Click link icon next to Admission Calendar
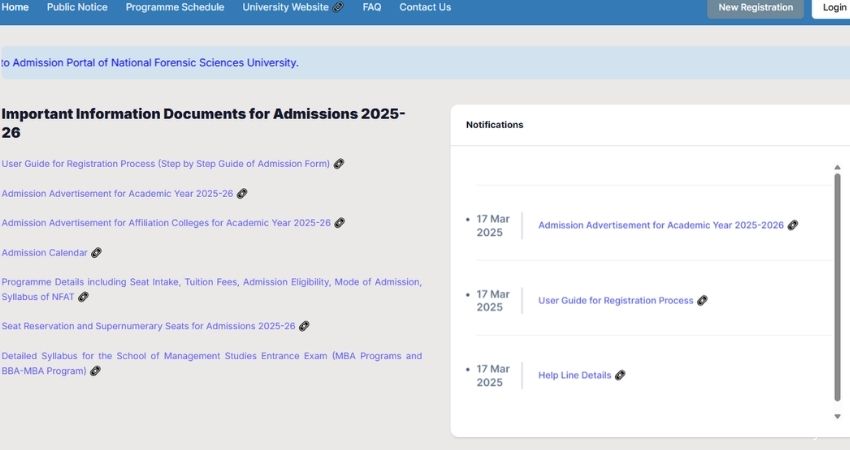The height and width of the screenshot is (450, 850). (96, 253)
